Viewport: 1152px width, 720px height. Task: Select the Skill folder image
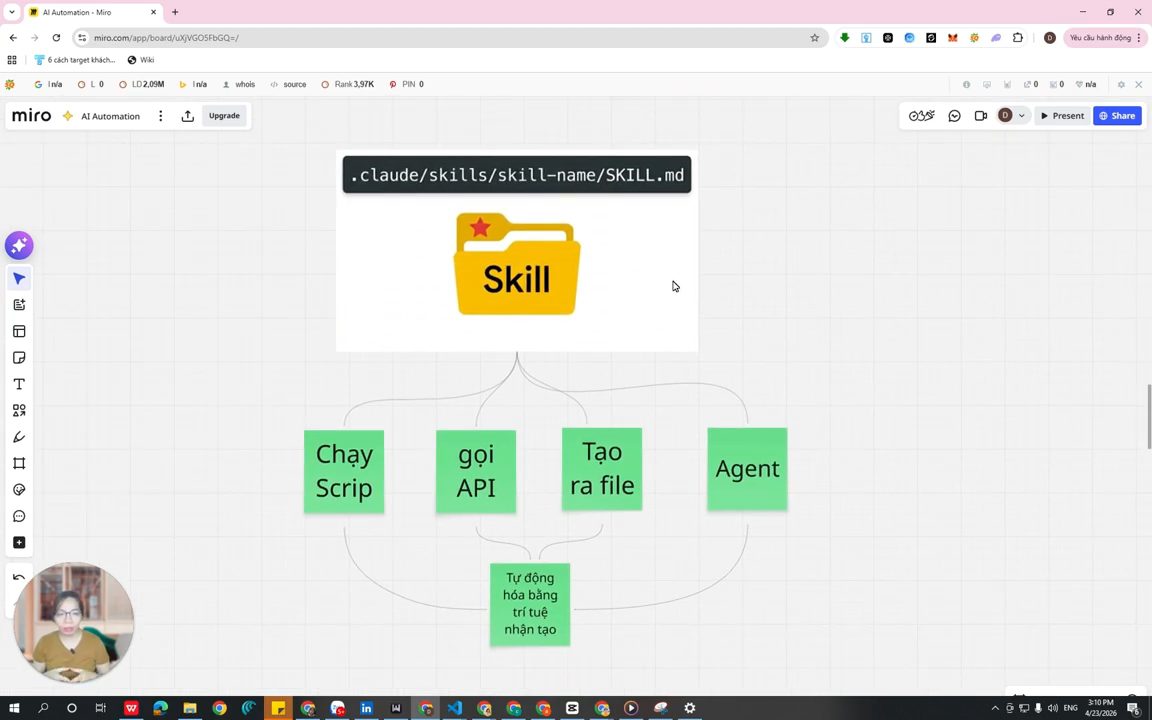pyautogui.click(x=517, y=264)
